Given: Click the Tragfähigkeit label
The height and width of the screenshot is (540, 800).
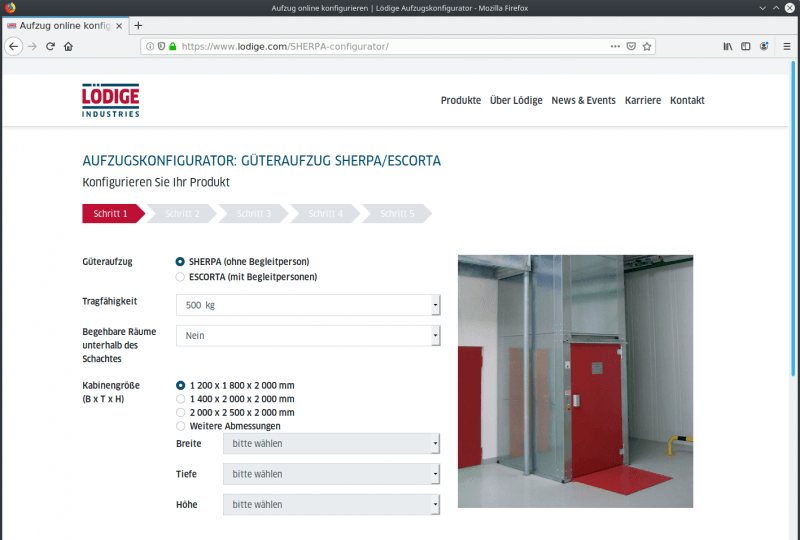Looking at the screenshot, I should click(110, 301).
